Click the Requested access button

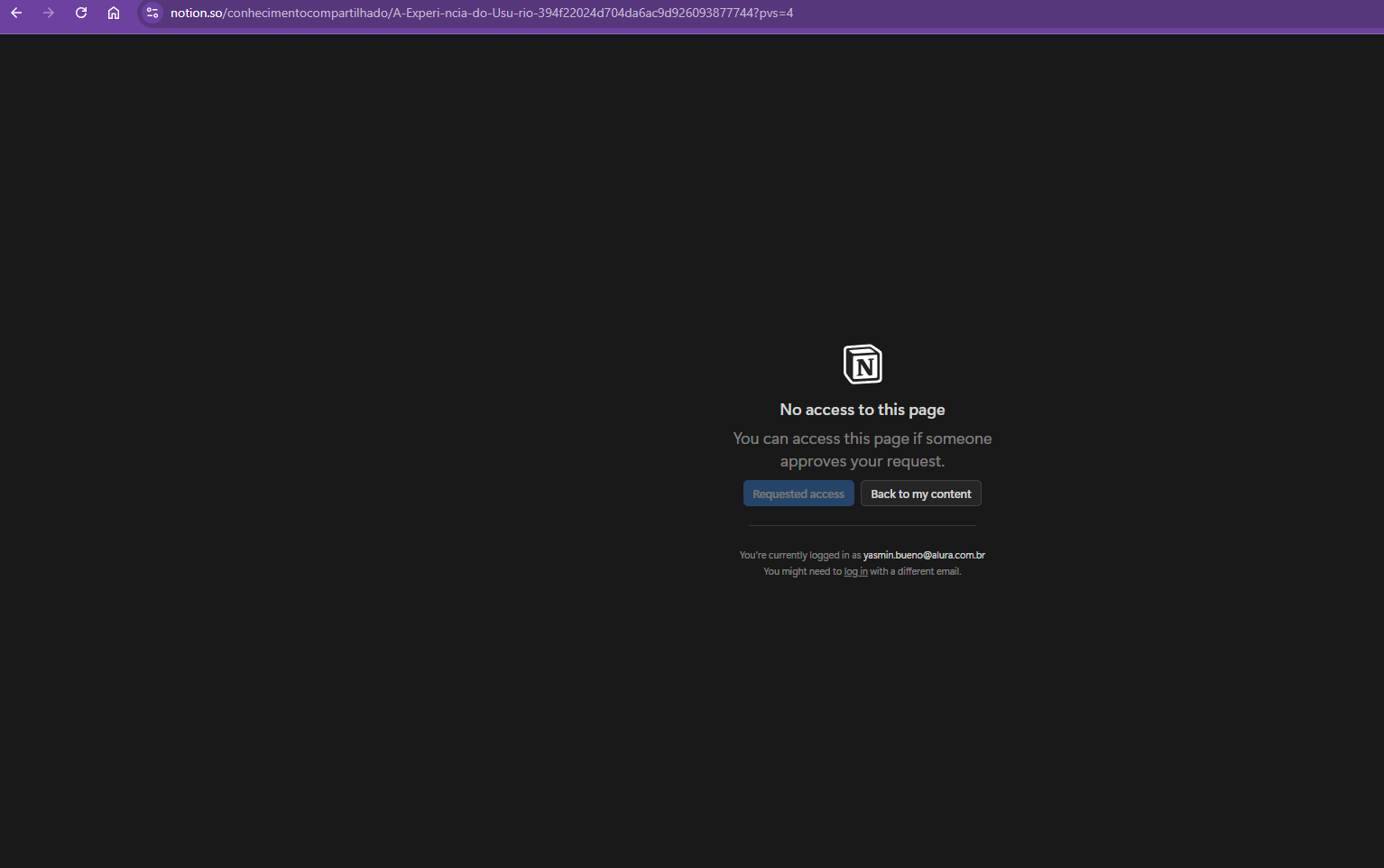[798, 494]
